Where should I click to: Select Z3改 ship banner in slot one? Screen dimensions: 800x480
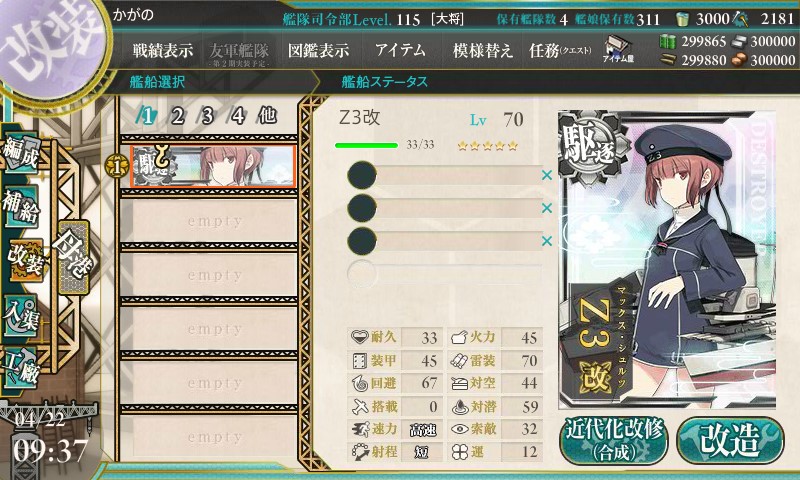coord(213,166)
